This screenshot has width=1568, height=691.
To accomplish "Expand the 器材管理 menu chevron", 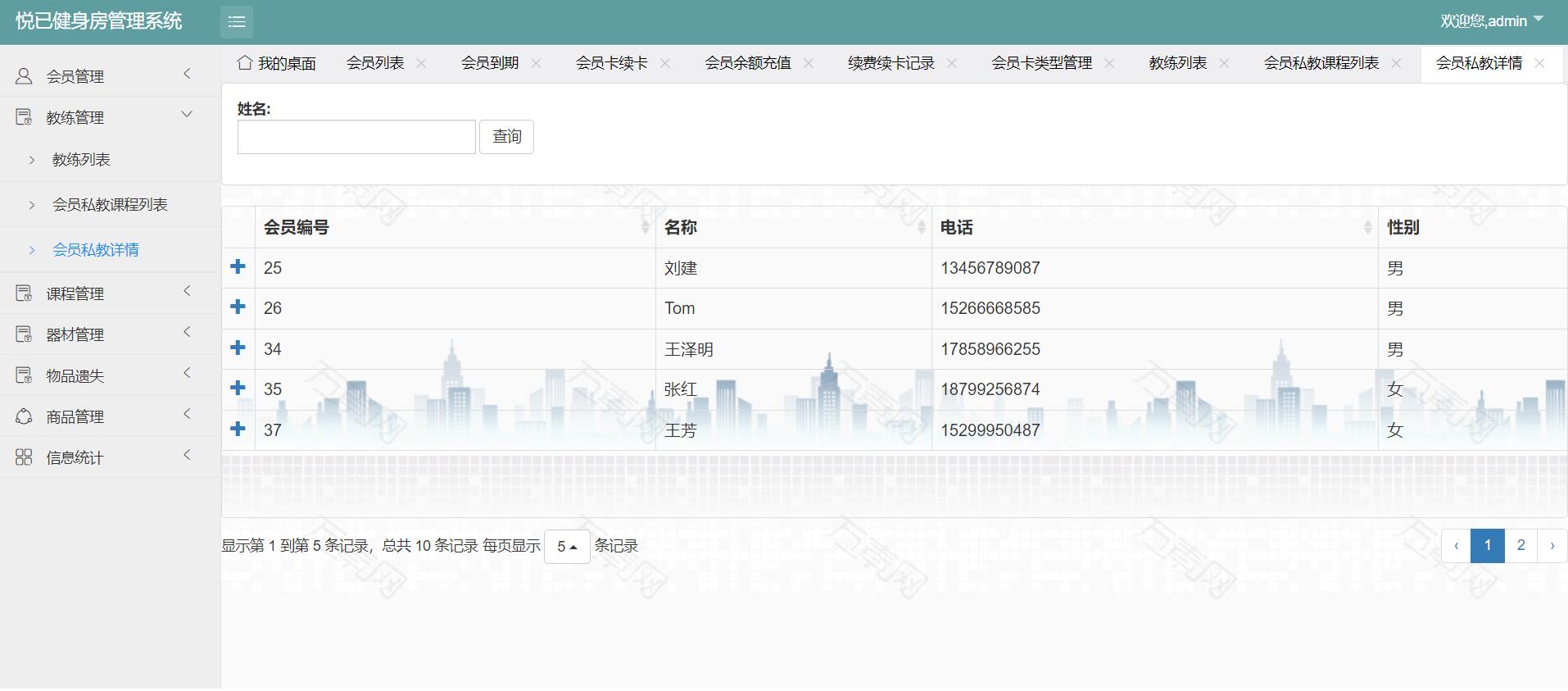I will 187,332.
